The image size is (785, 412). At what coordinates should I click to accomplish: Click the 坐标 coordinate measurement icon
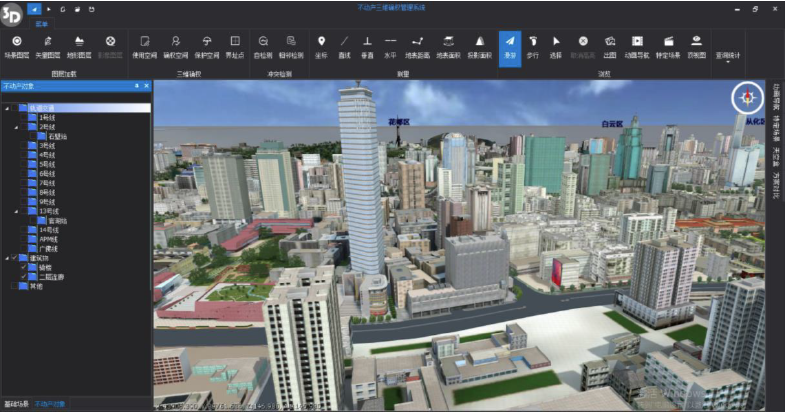[x=321, y=42]
